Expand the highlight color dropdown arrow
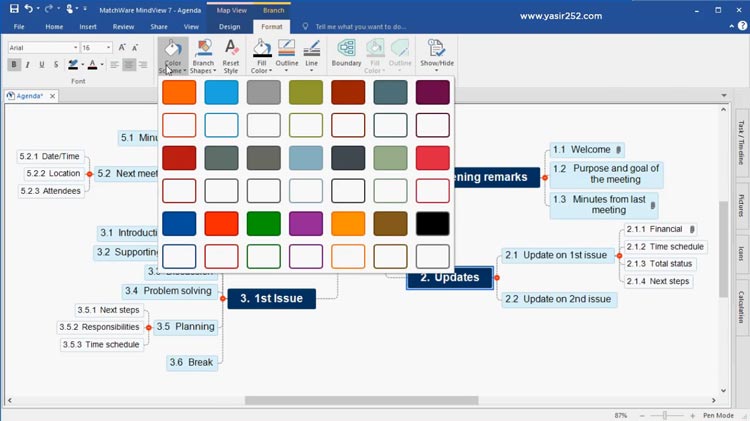Screen dimensions: 750x421 click(x=82, y=65)
